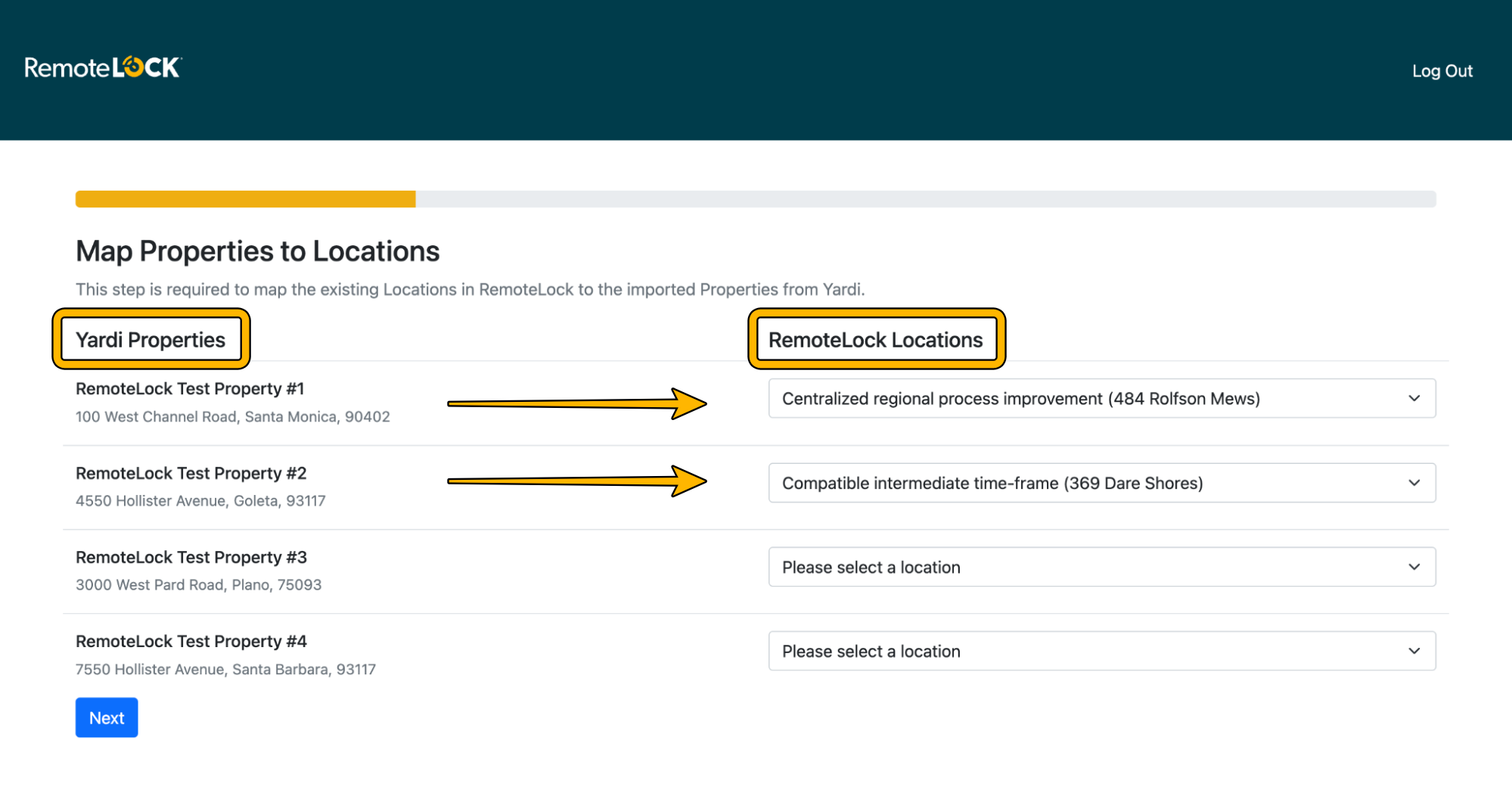Click the address under RemoteLock Test Property #3
The height and width of the screenshot is (803, 1512).
tap(198, 584)
